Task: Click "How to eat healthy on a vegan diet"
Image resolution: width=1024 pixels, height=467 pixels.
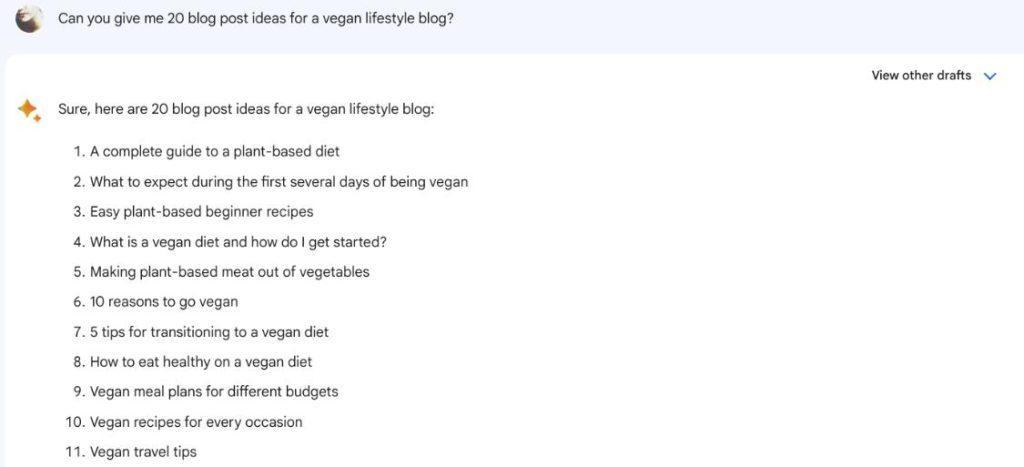Action: pyautogui.click(x=201, y=362)
